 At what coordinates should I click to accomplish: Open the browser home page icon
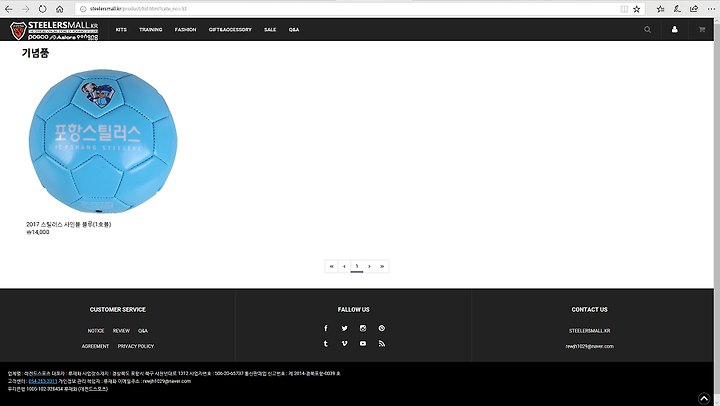coord(60,9)
